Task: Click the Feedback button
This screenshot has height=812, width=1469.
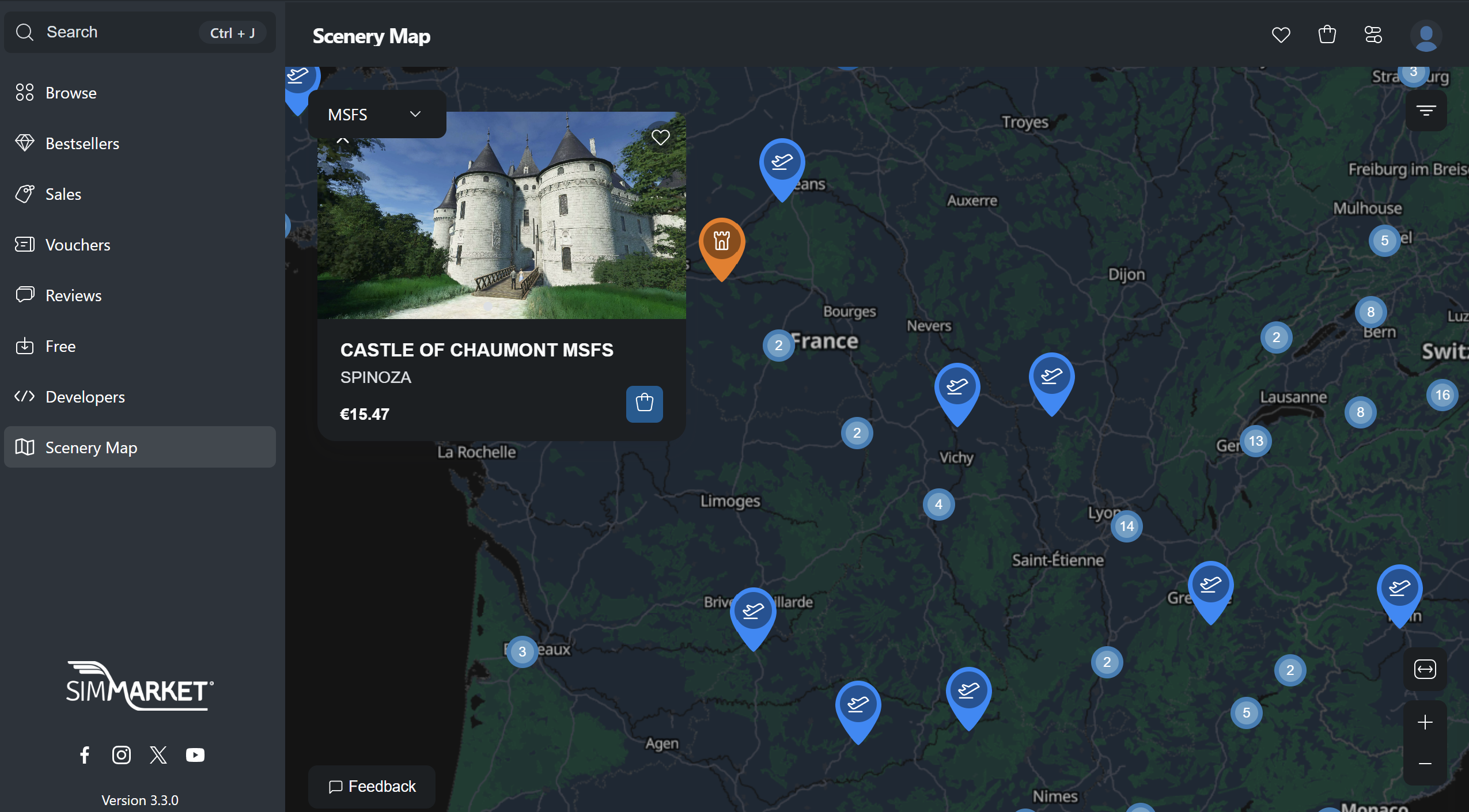Action: tap(372, 786)
